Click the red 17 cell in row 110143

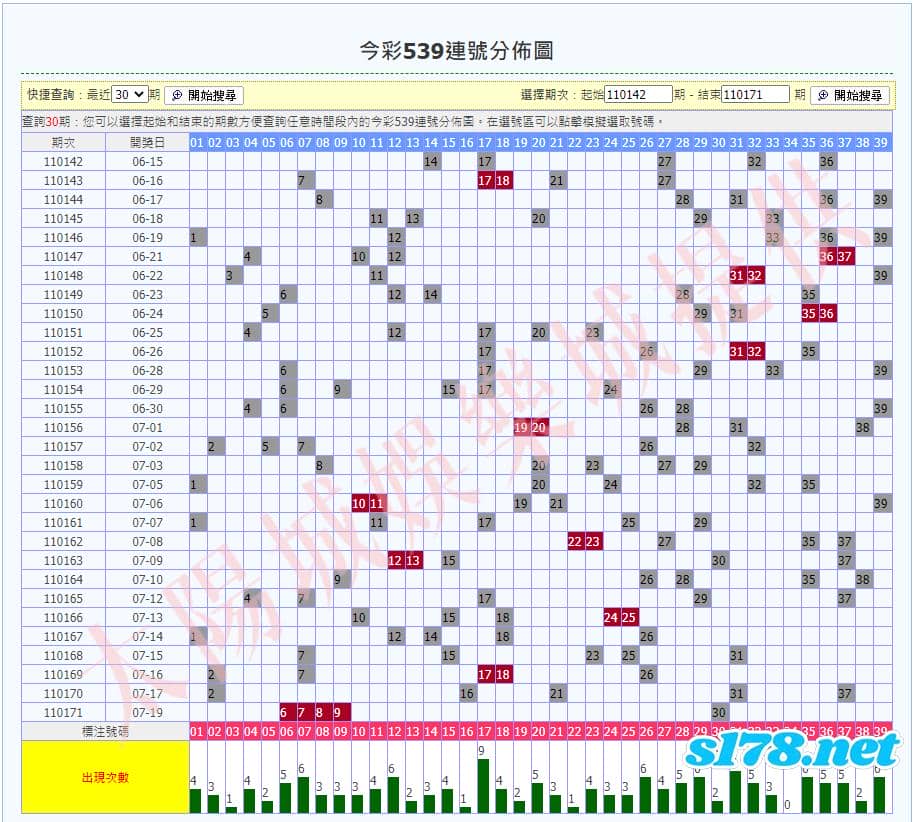pyautogui.click(x=485, y=180)
